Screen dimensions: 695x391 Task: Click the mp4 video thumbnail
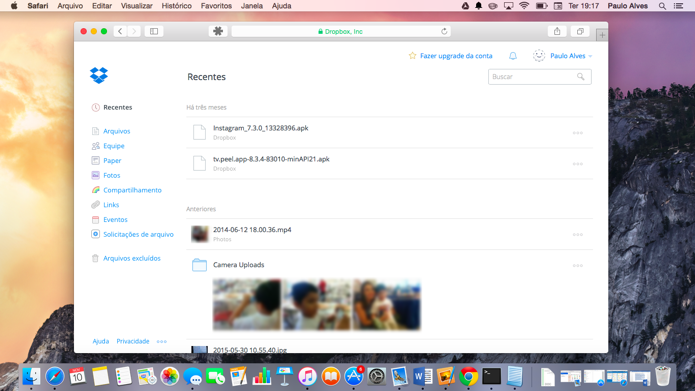199,234
